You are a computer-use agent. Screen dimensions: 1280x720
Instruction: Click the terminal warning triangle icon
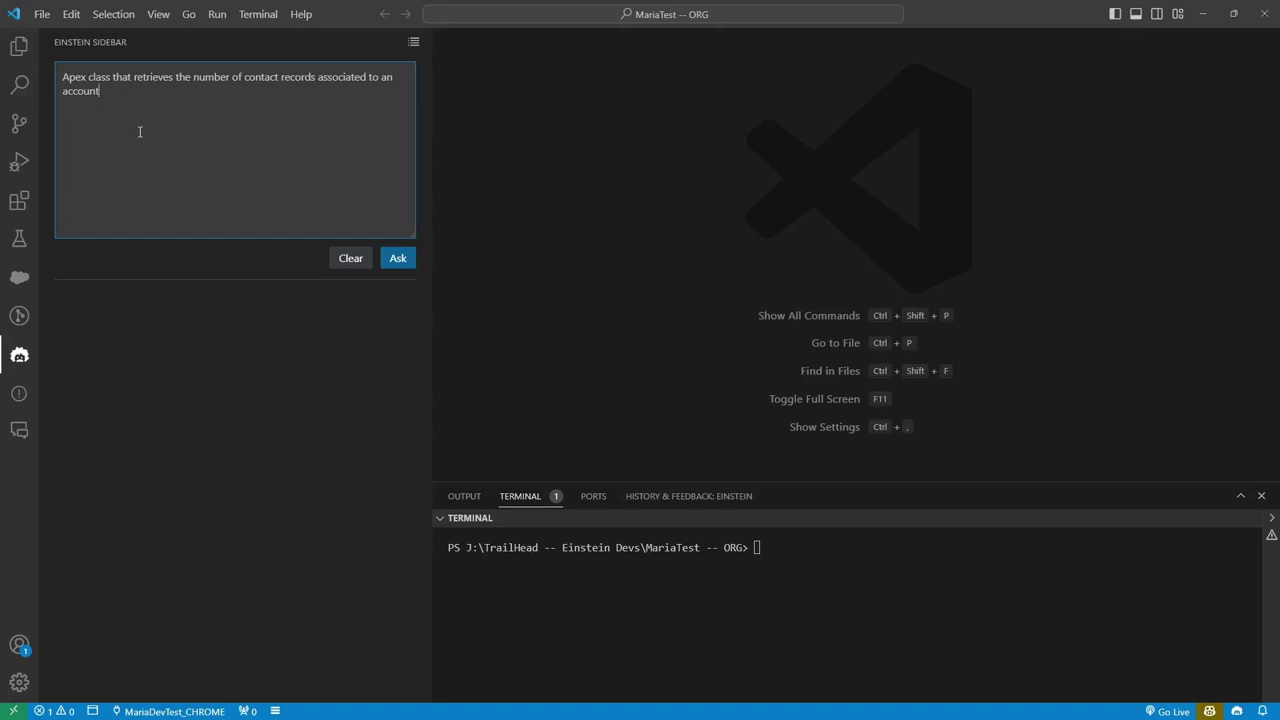(1271, 535)
